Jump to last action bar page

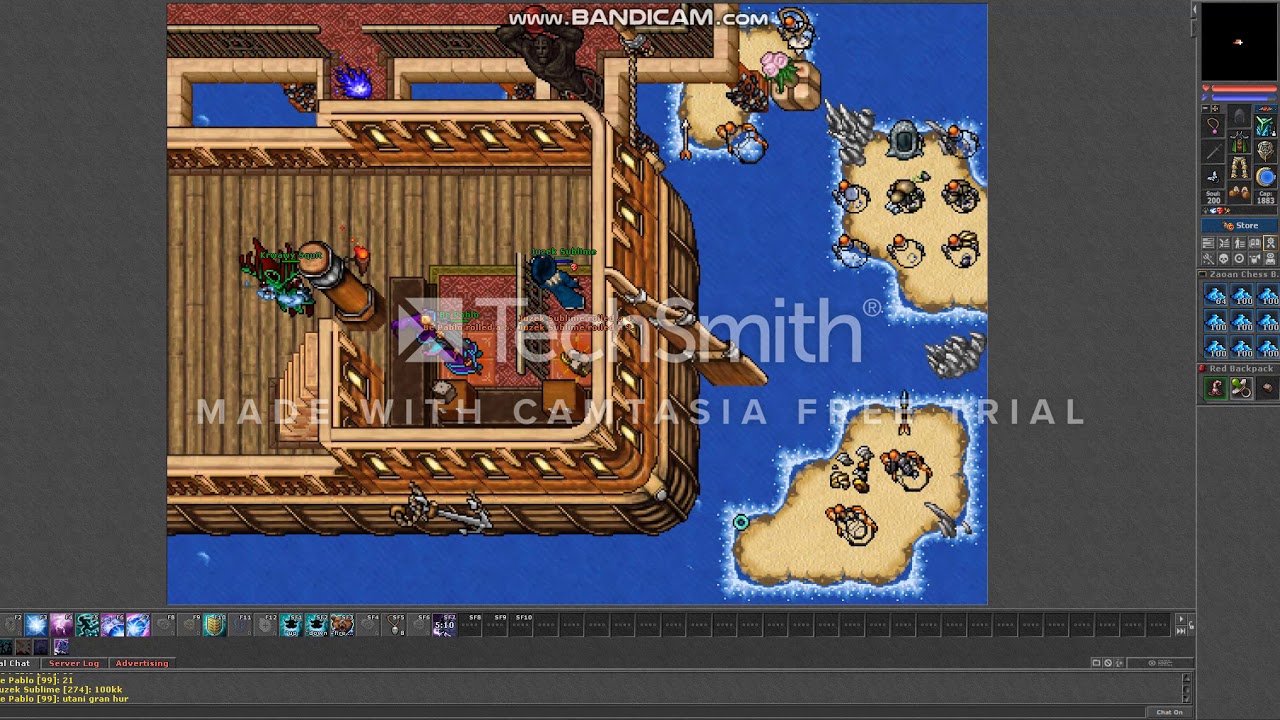[1181, 631]
